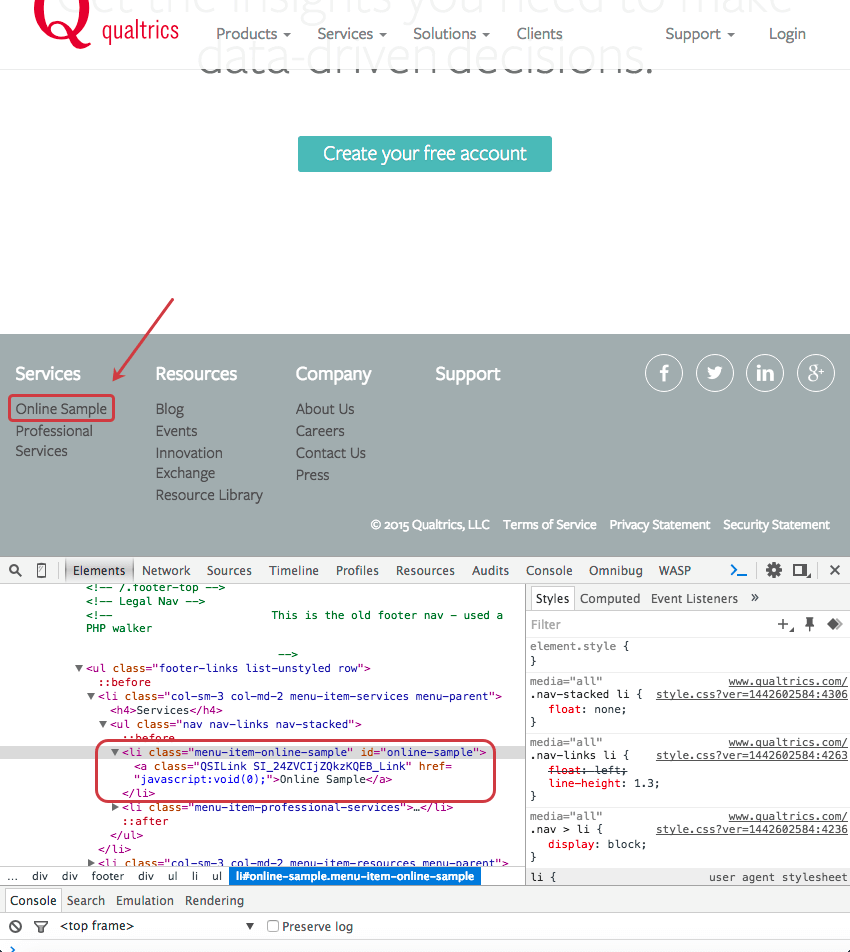850x952 pixels.
Task: Toggle device emulation mode icon
Action: pos(40,570)
